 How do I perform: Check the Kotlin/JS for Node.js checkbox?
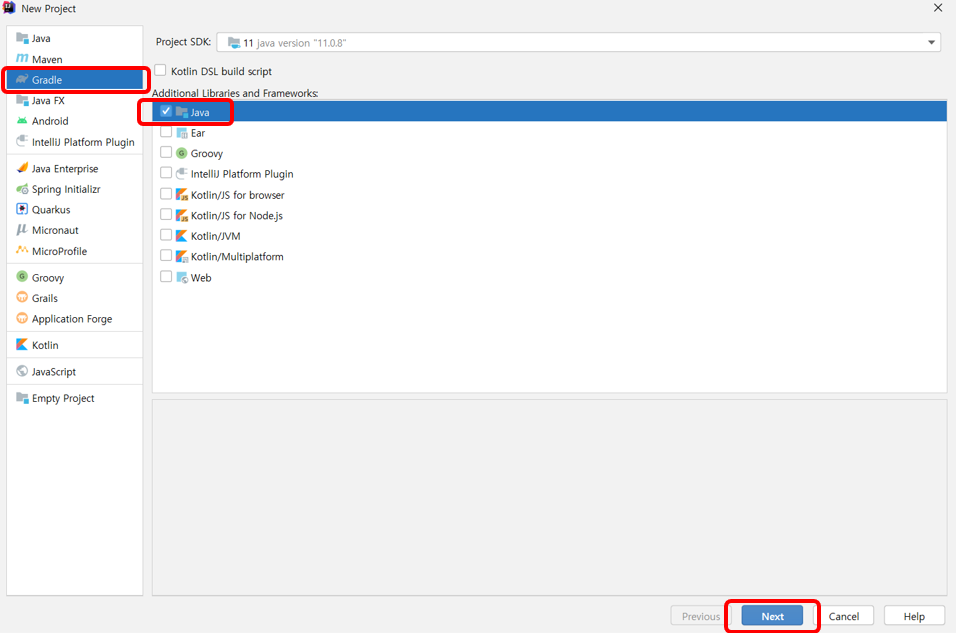coord(166,215)
